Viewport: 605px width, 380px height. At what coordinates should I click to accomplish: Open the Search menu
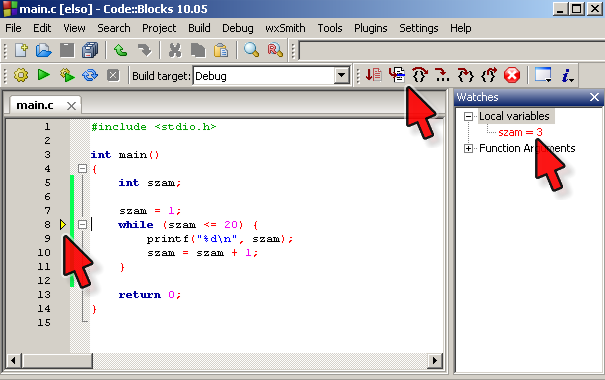(113, 28)
